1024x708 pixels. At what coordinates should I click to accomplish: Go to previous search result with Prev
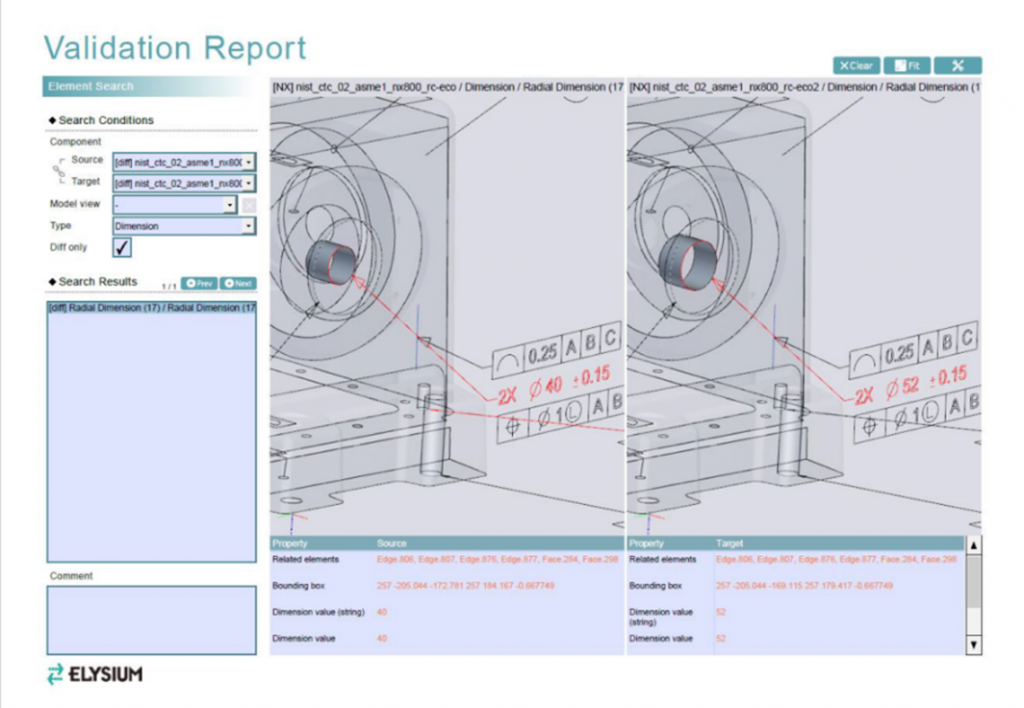click(199, 283)
